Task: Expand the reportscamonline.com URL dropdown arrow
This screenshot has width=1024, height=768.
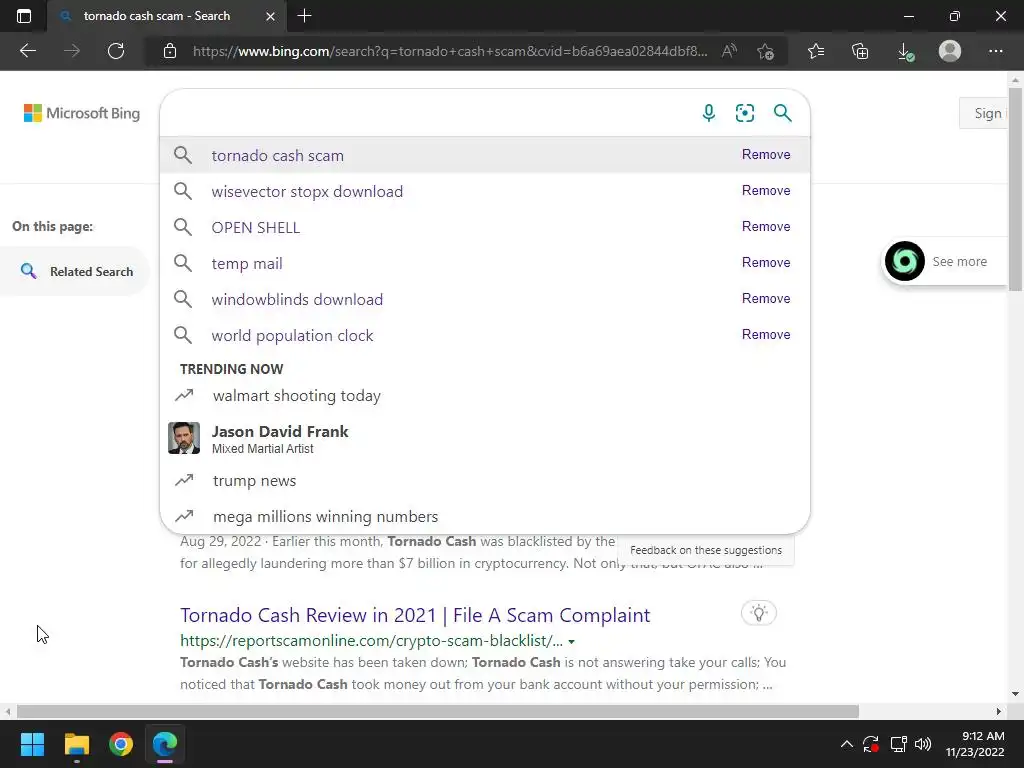Action: pyautogui.click(x=571, y=642)
